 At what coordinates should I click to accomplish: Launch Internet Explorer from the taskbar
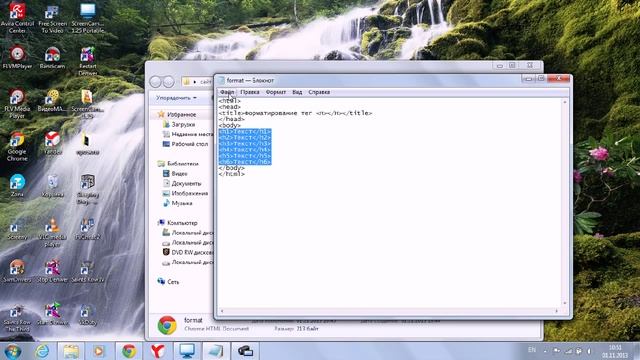point(42,351)
